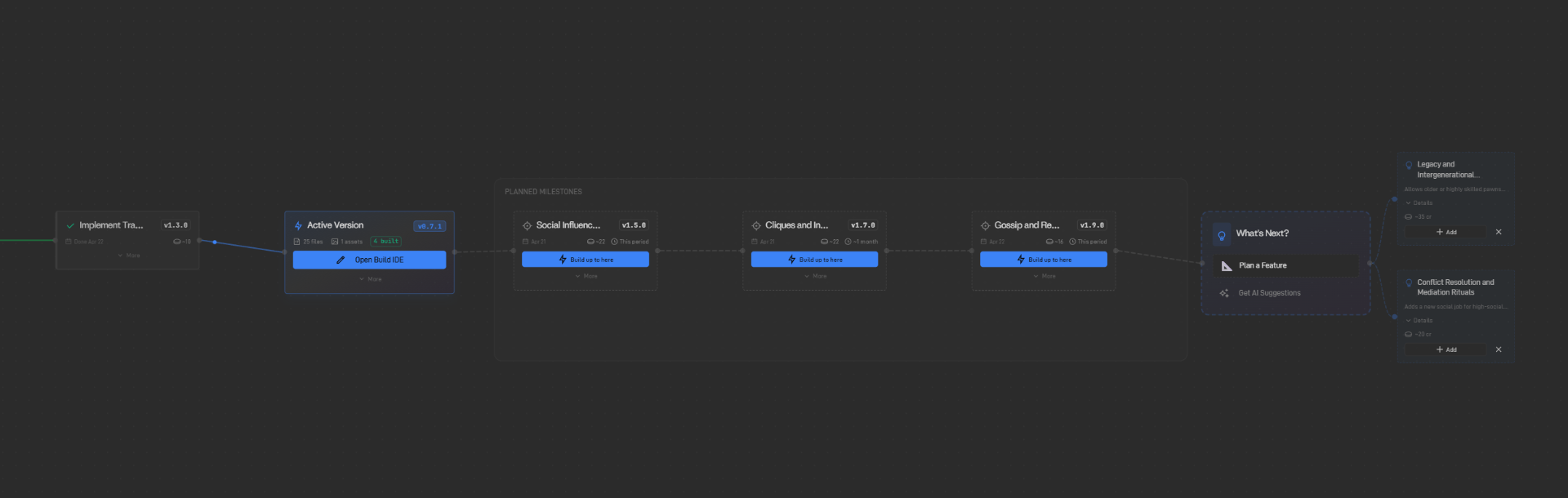
Task: Click the v1.9.0 version badge
Action: 1092,225
